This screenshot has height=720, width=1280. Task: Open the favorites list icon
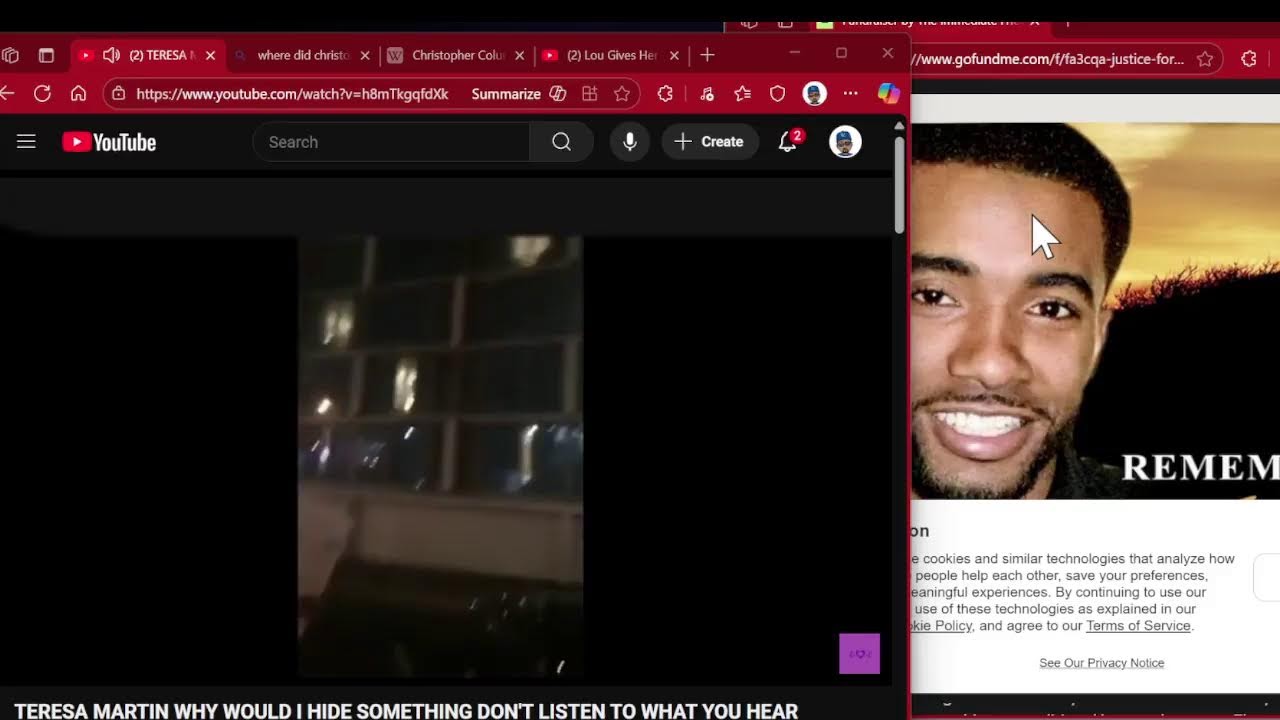point(742,94)
